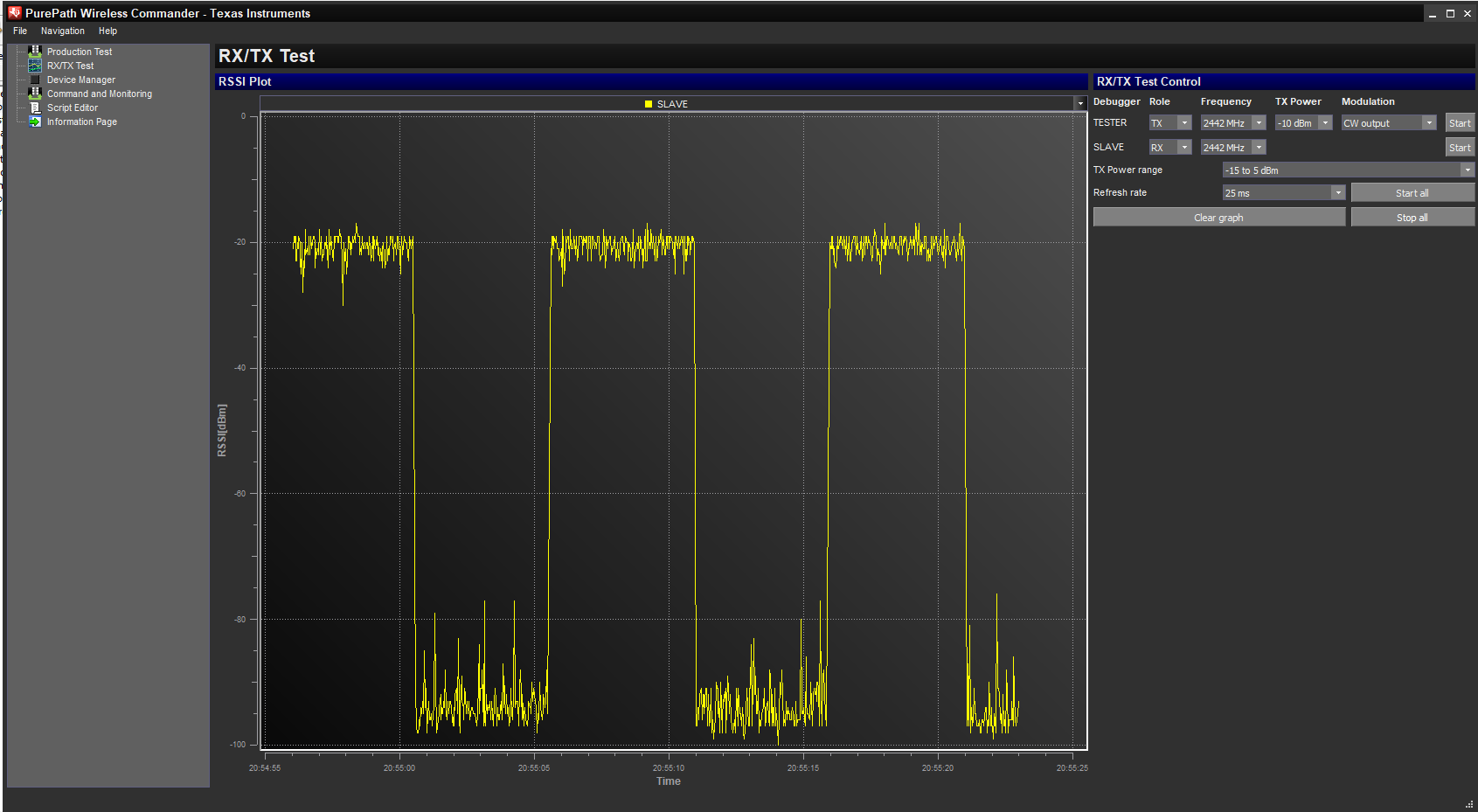Select the RX/TX Test icon in navigation tree
1478x812 pixels.
[x=35, y=66]
